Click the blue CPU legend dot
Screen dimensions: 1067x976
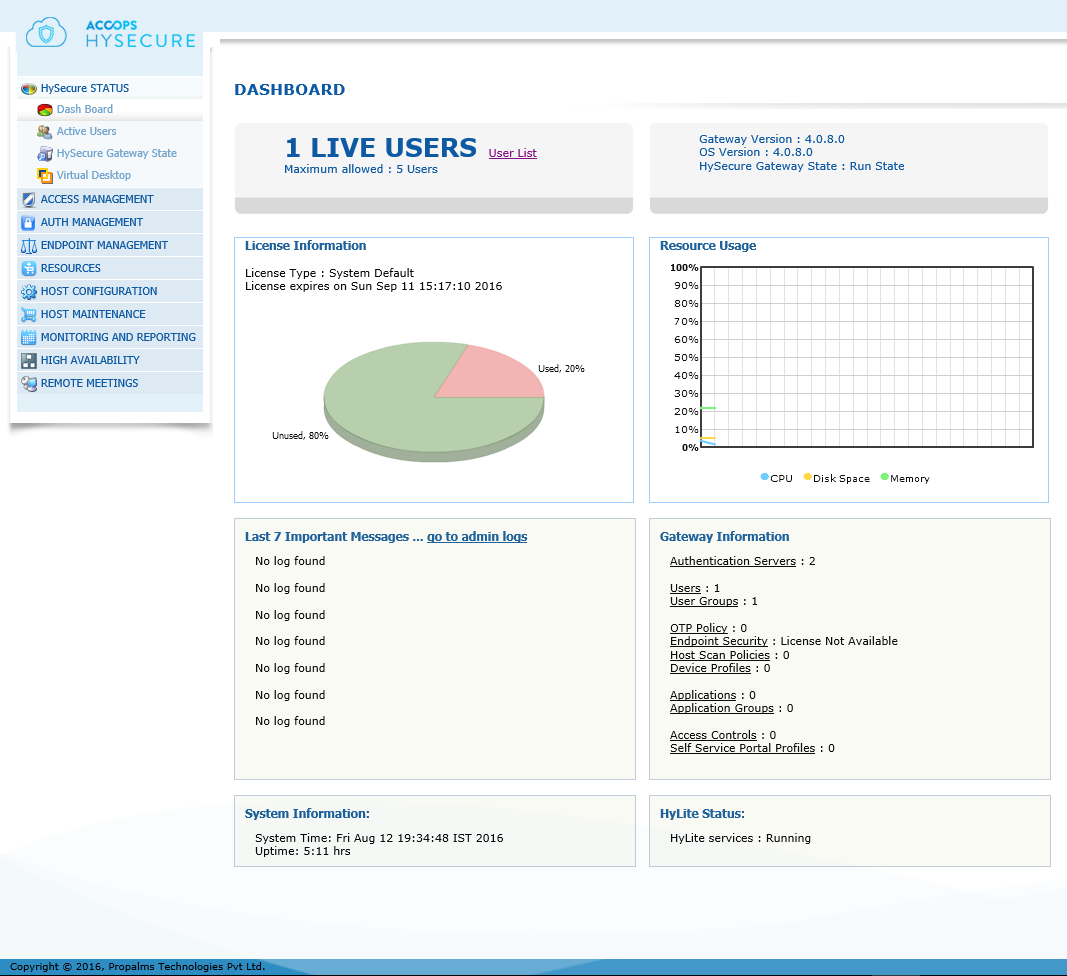(764, 477)
